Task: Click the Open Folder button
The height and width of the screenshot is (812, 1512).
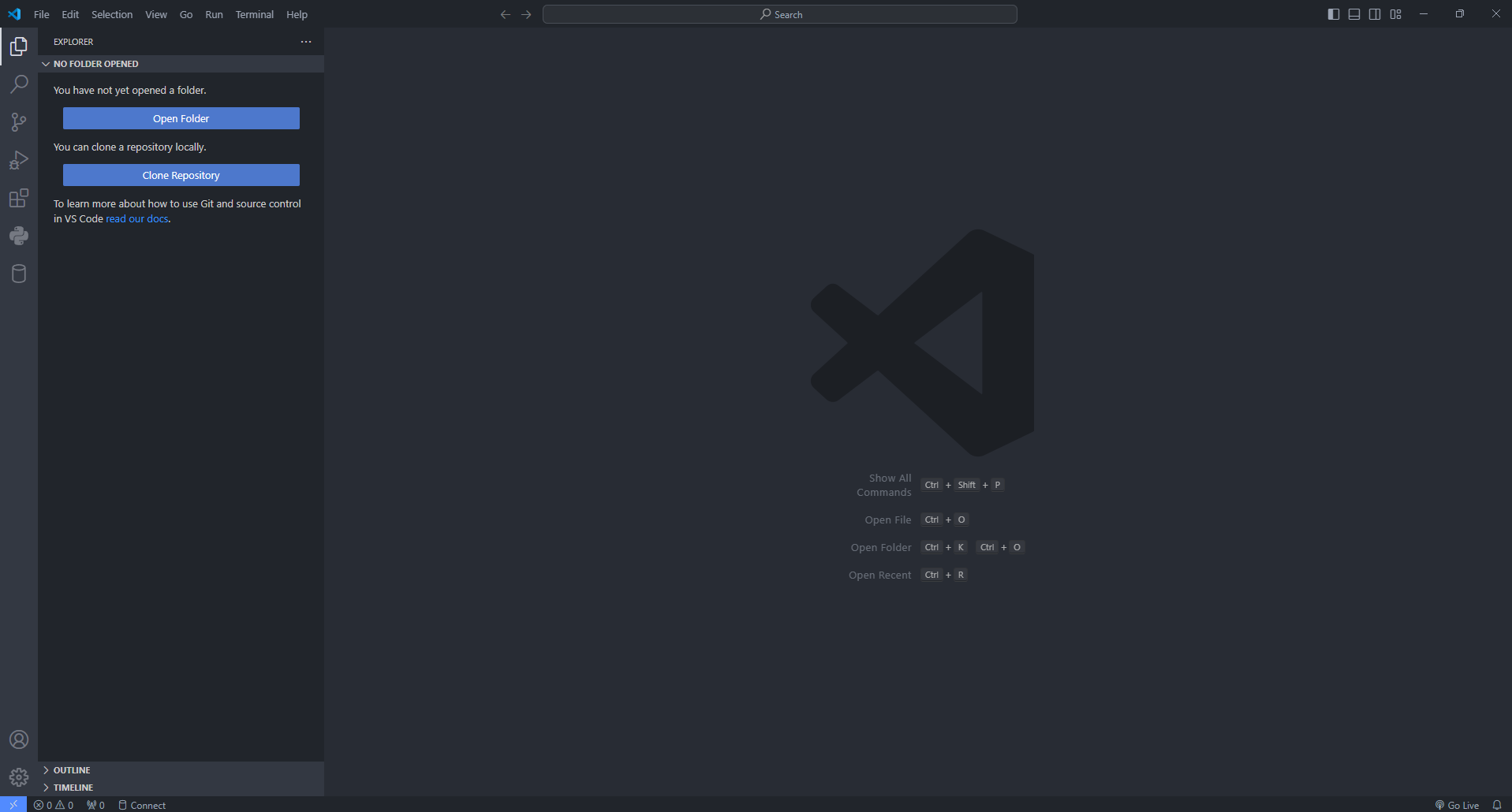Action: pos(181,118)
